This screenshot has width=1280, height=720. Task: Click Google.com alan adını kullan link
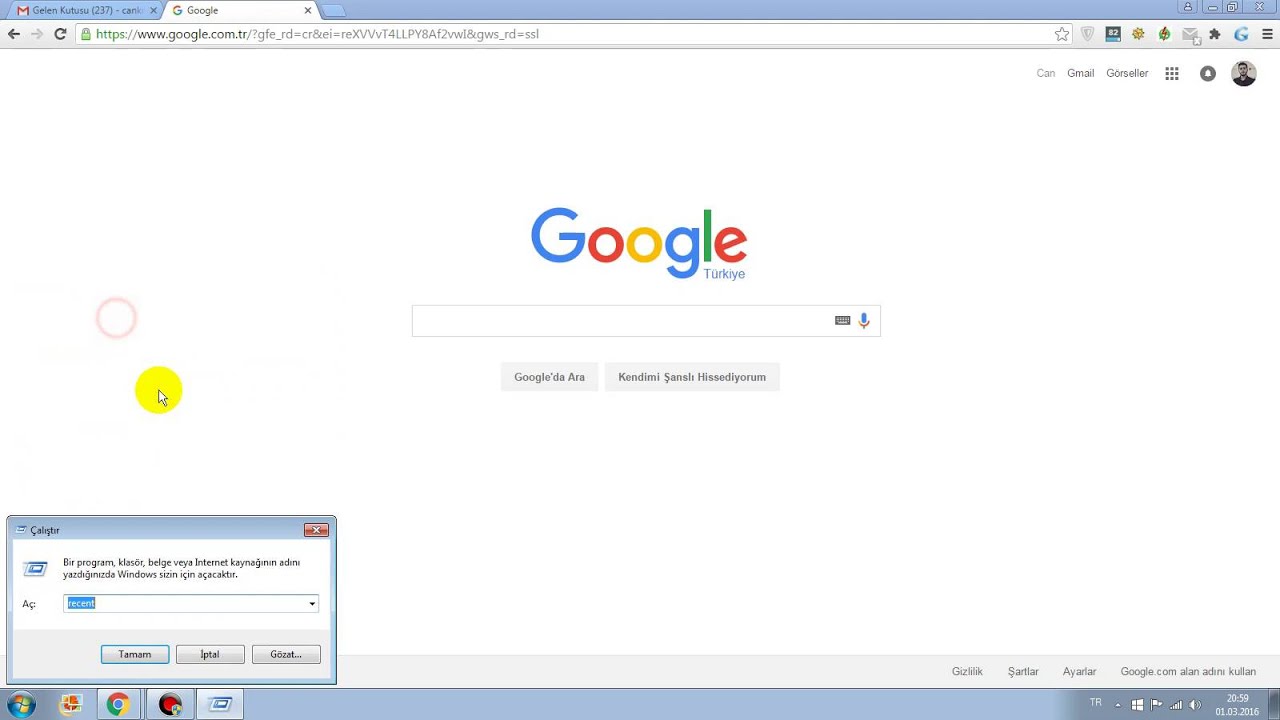(x=1188, y=672)
